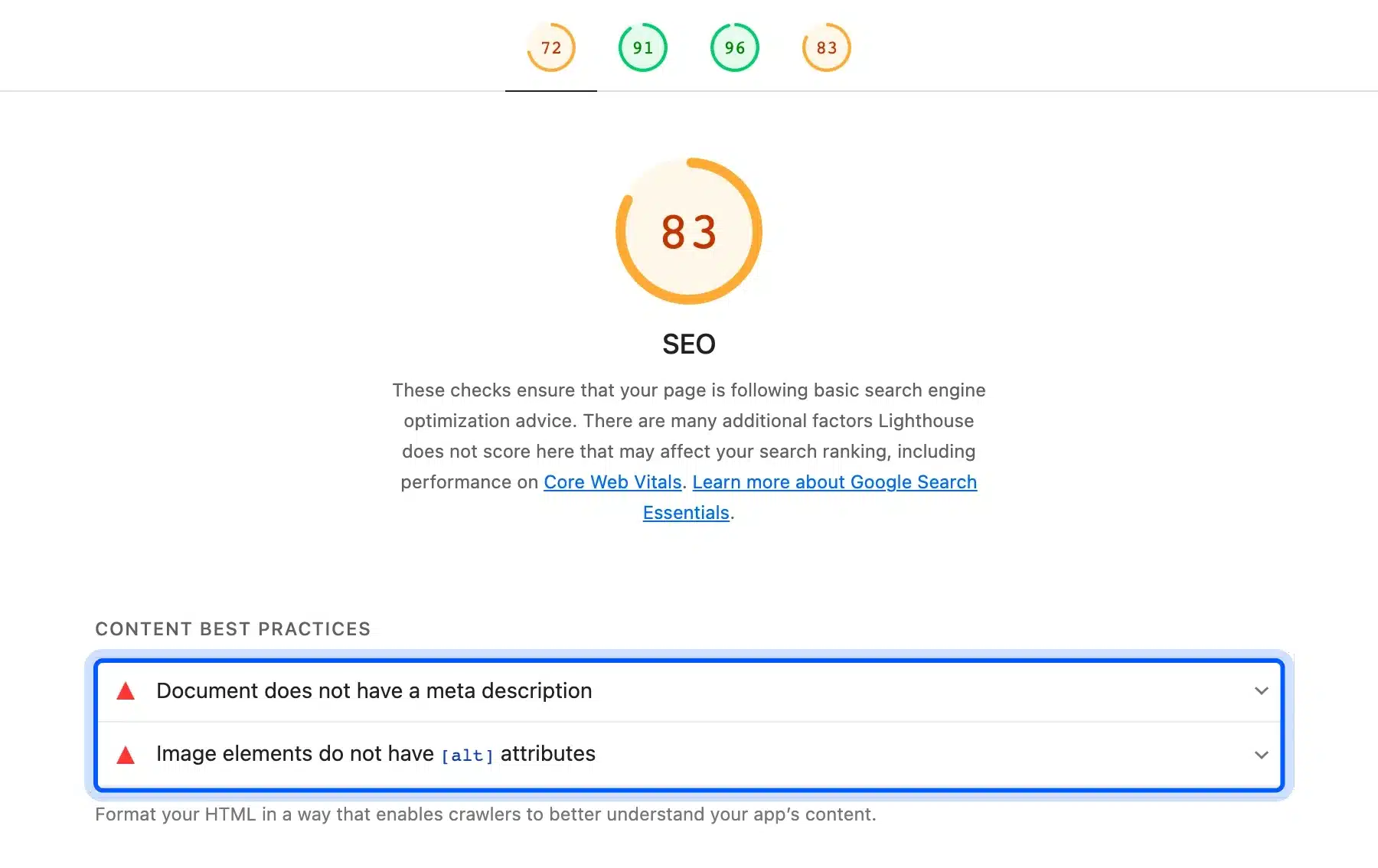Open the score 72 gauge tab
1378x868 pixels.
coord(551,47)
